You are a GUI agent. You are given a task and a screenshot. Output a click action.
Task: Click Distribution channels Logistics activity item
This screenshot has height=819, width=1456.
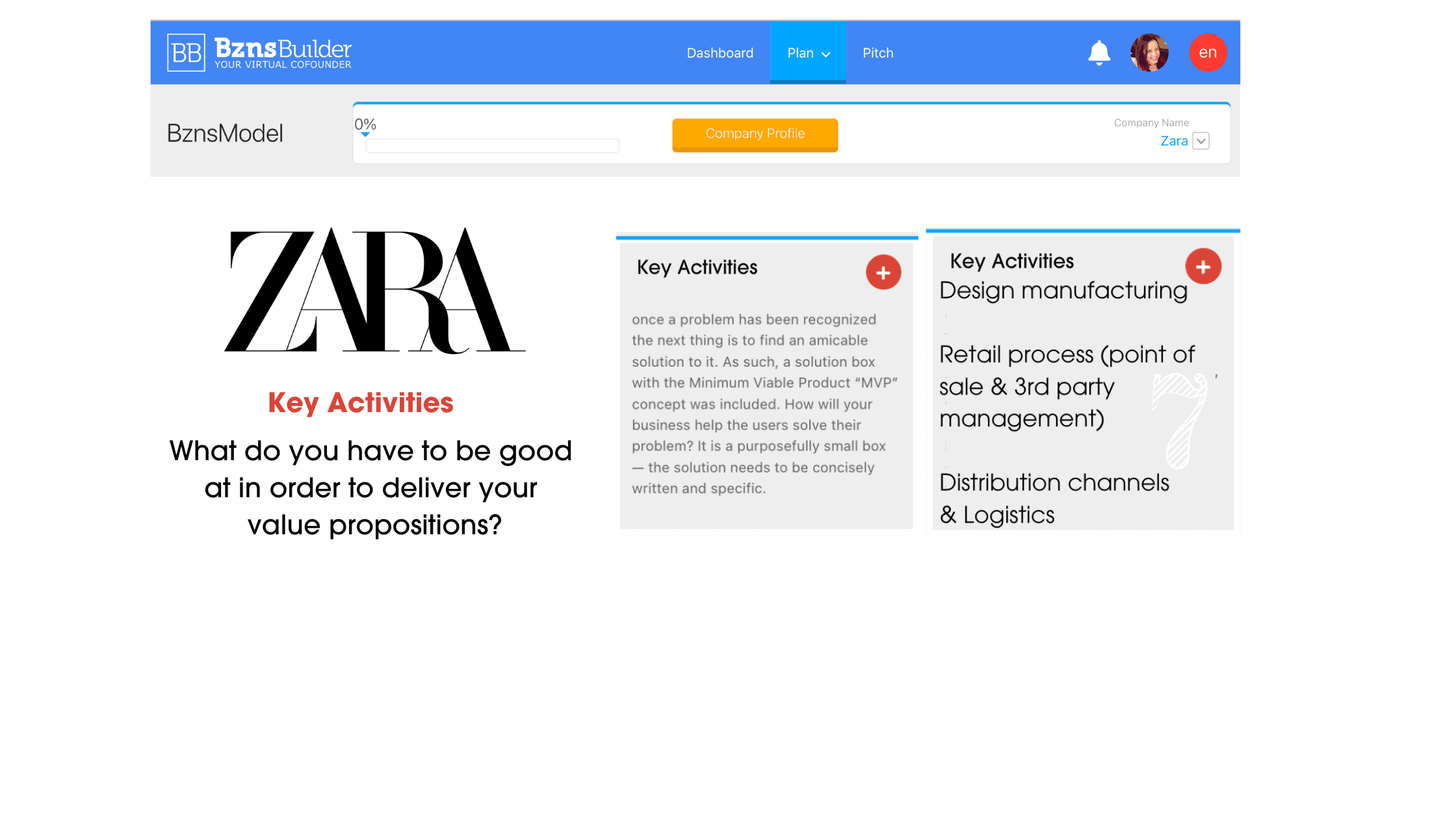point(1054,498)
